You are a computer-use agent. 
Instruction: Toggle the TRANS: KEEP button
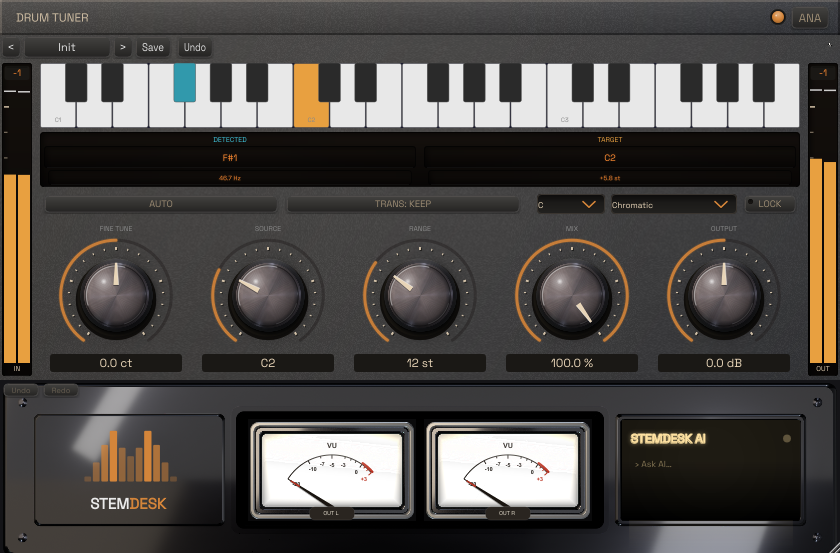pyautogui.click(x=403, y=204)
